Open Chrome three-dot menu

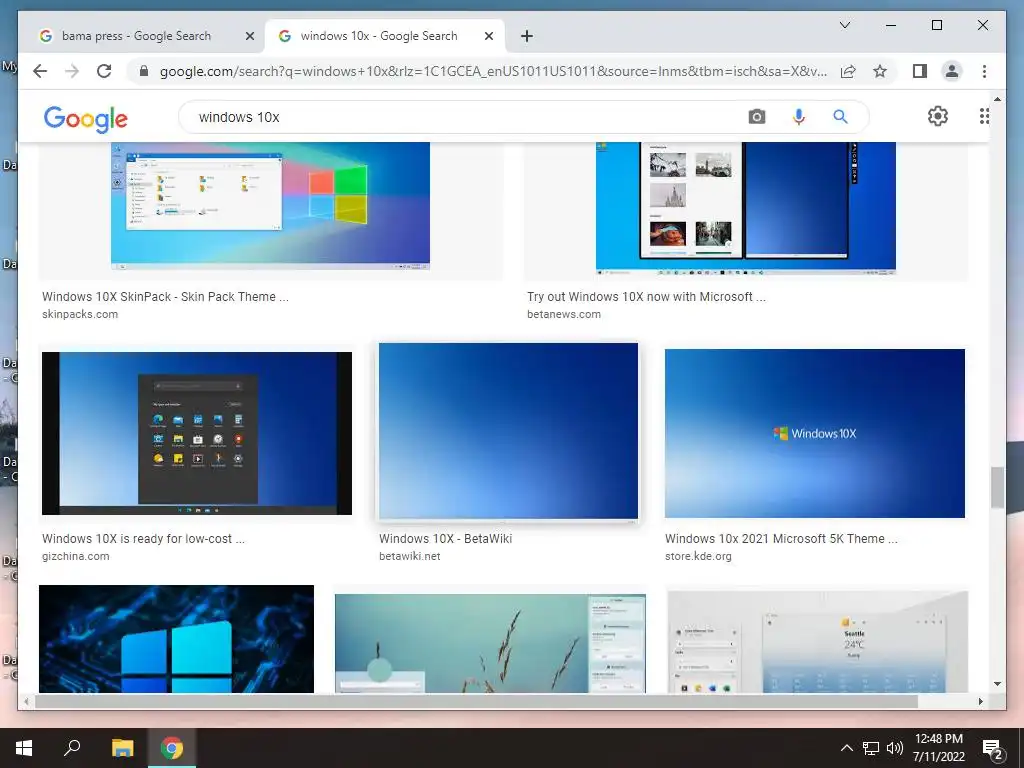tap(984, 71)
